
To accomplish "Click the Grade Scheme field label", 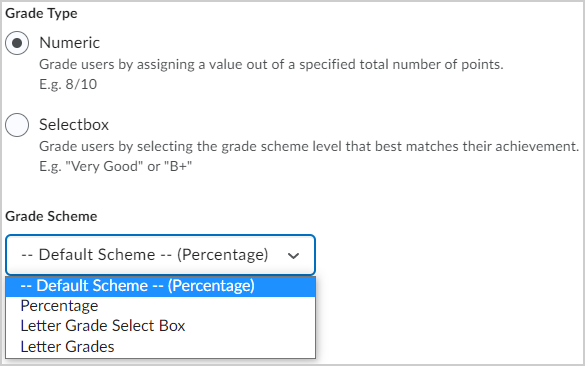I will click(x=51, y=216).
